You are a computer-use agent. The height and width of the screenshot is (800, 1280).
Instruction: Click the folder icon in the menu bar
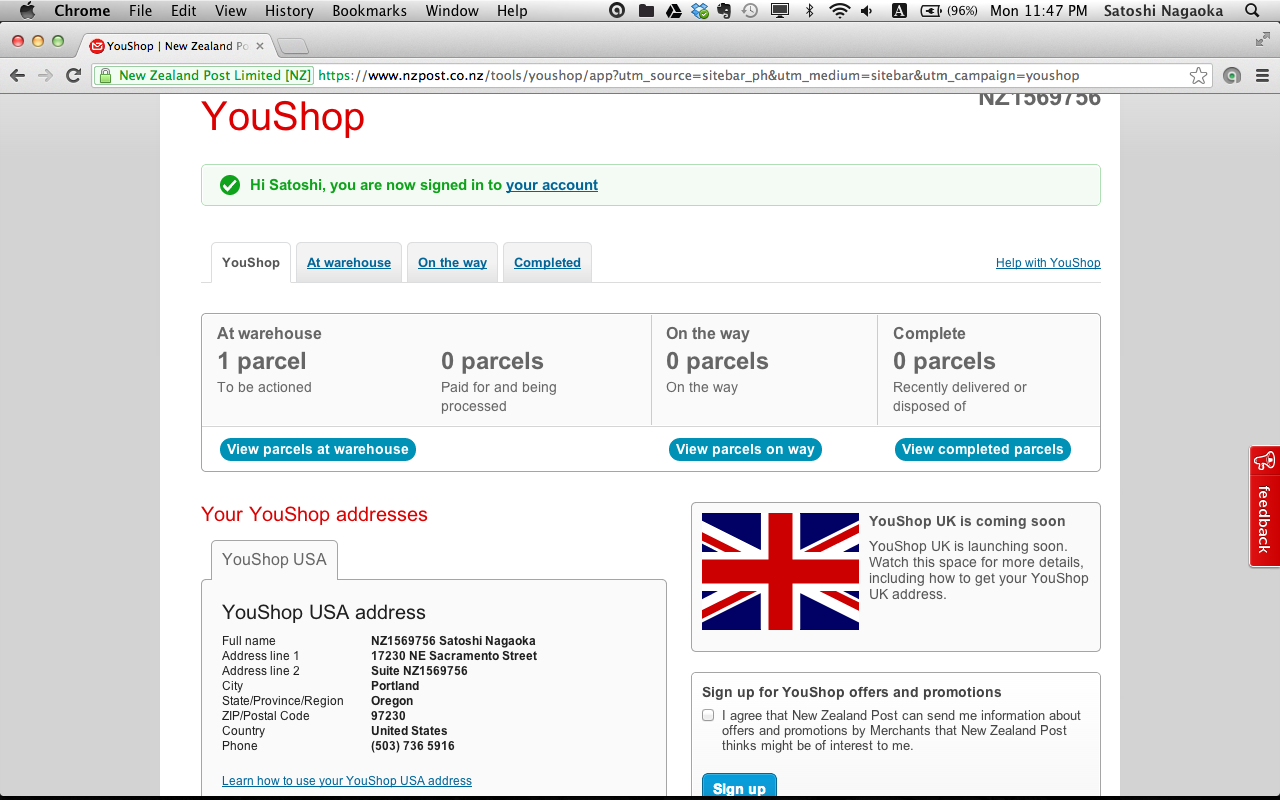click(646, 11)
